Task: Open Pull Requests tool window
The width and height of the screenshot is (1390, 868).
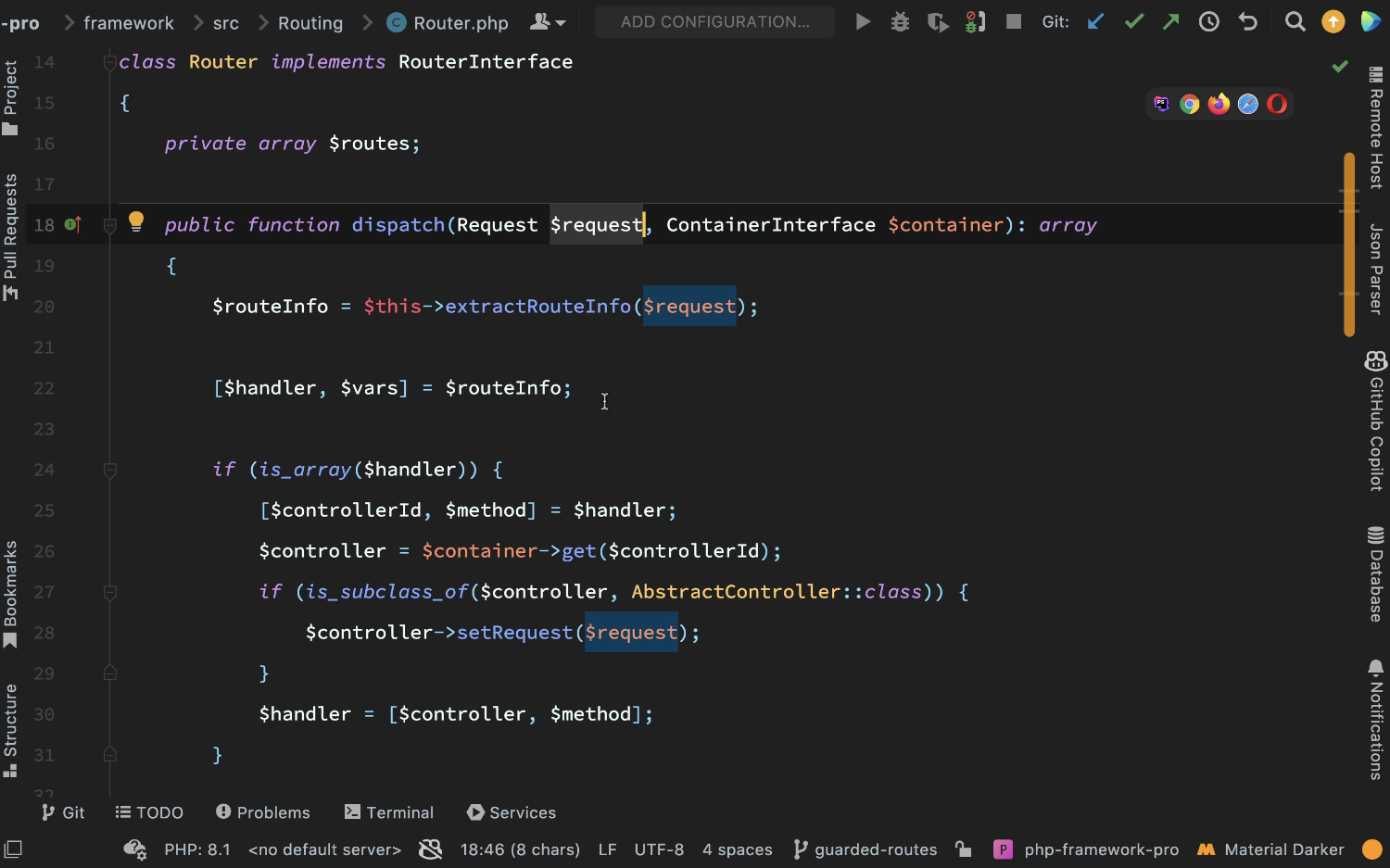Action: 11,237
